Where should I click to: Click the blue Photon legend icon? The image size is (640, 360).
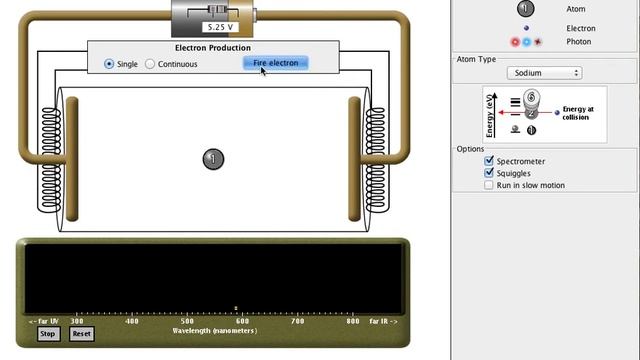tap(527, 42)
